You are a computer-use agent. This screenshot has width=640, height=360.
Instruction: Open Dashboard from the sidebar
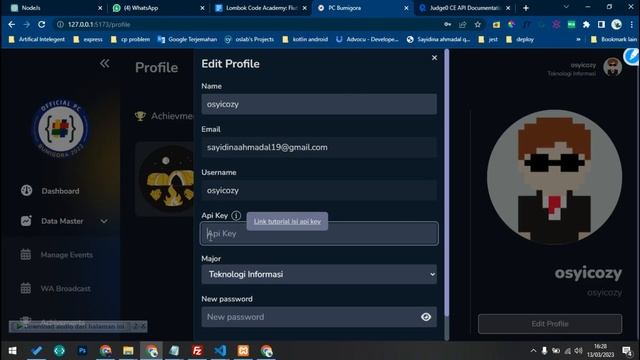60,191
